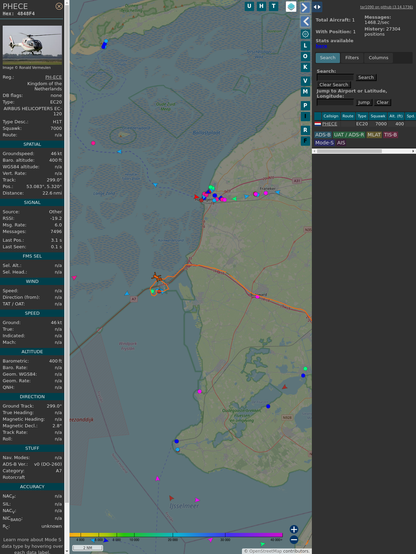Open the map layer switcher icon
The height and width of the screenshot is (554, 416).
click(x=291, y=7)
